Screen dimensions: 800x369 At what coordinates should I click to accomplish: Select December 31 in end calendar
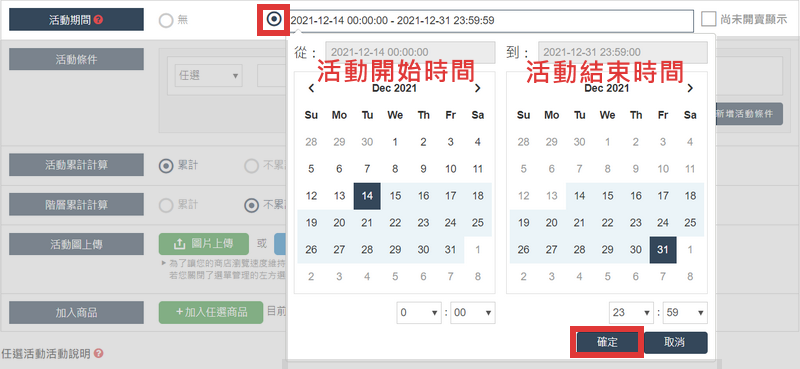pos(663,250)
